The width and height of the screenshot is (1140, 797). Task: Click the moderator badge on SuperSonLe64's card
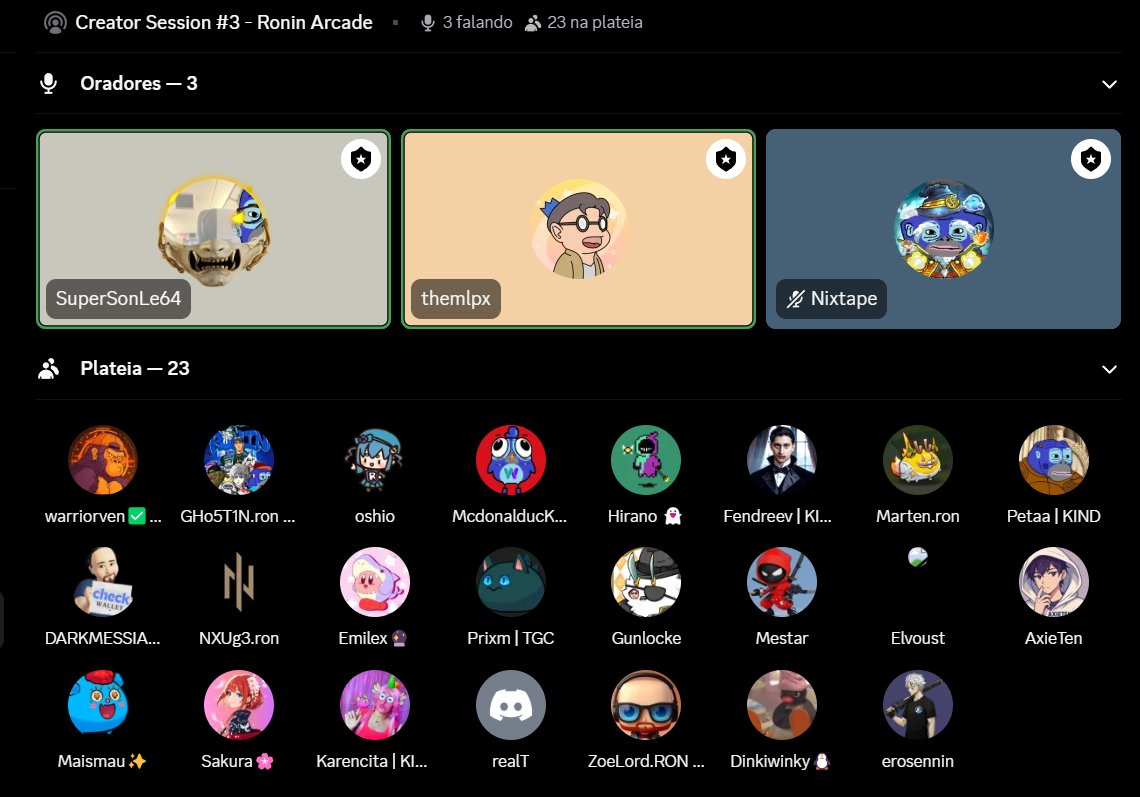click(361, 158)
